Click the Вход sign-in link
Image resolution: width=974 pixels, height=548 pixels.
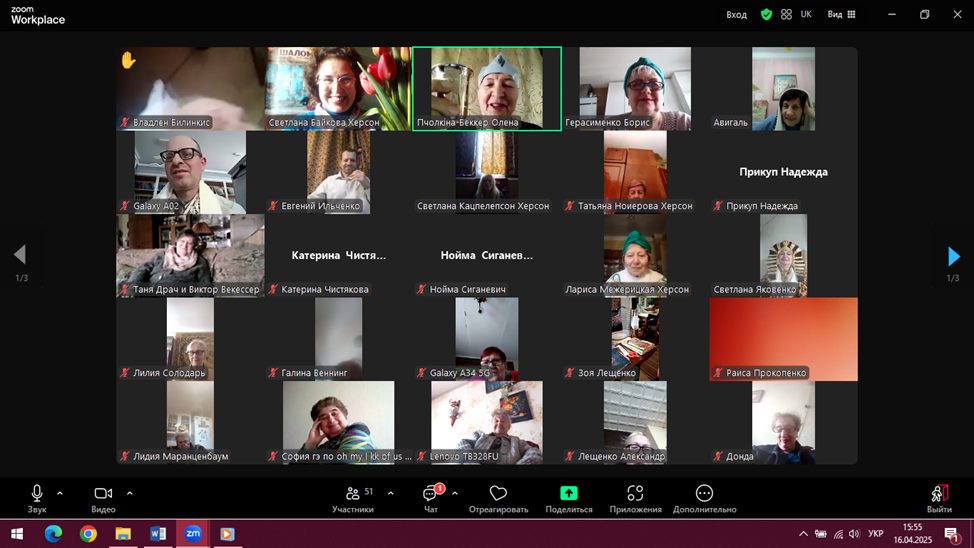pos(736,15)
